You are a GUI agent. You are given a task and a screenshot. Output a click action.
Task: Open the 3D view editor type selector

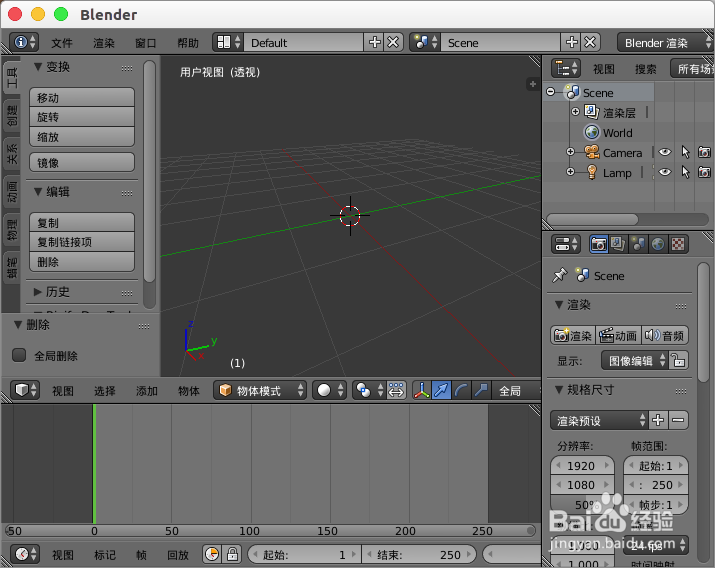coord(25,390)
